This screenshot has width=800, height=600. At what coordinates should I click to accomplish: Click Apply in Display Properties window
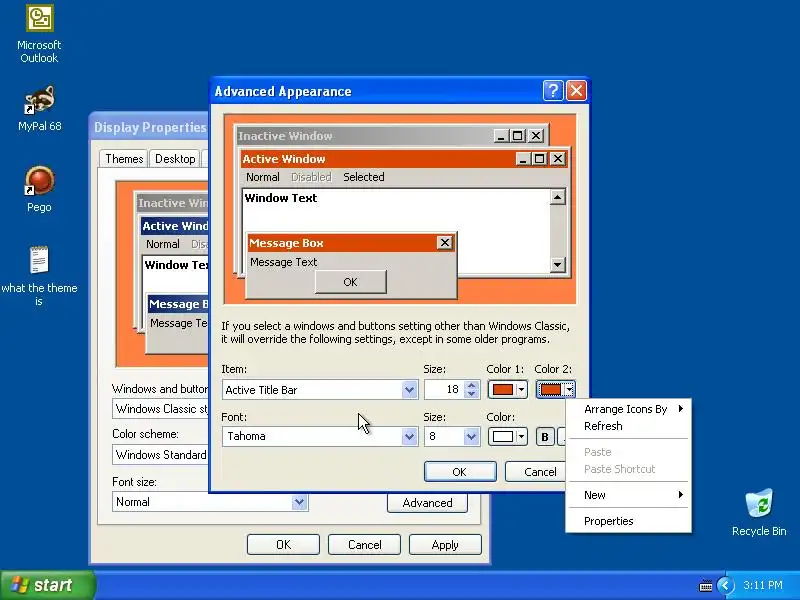445,544
